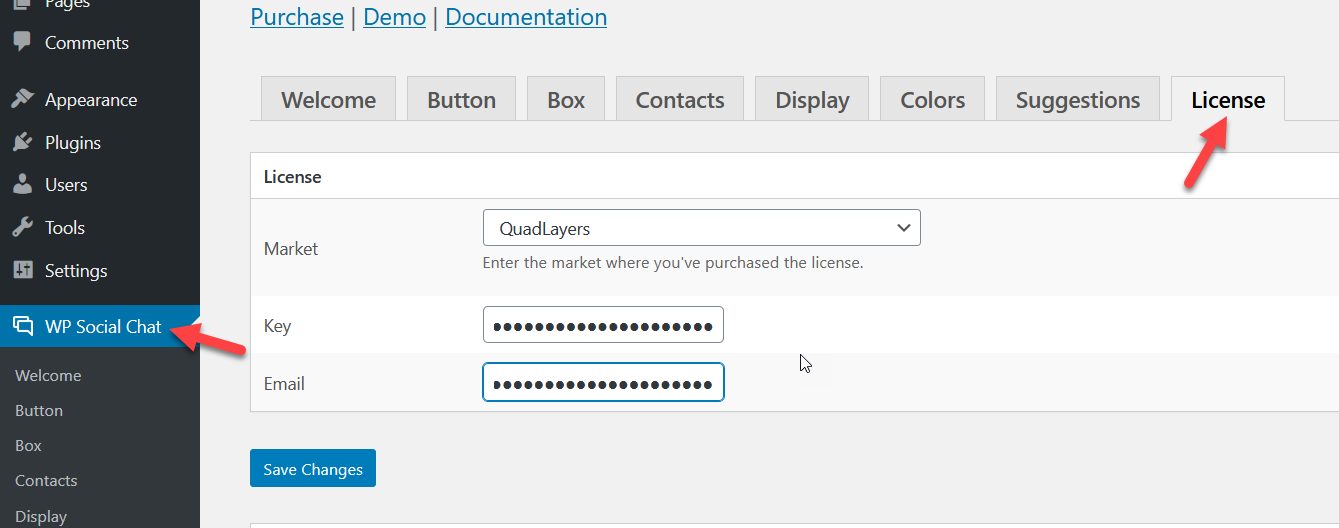Switch to the Display tab

coord(812,99)
